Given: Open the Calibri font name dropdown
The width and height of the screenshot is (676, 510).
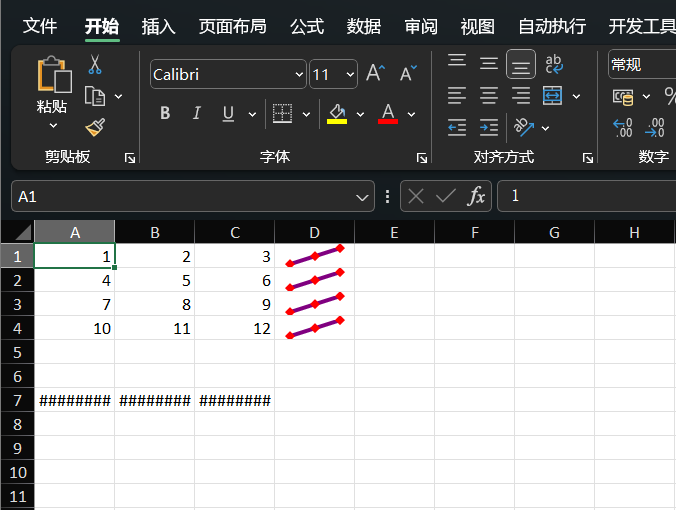Looking at the screenshot, I should click(x=299, y=75).
